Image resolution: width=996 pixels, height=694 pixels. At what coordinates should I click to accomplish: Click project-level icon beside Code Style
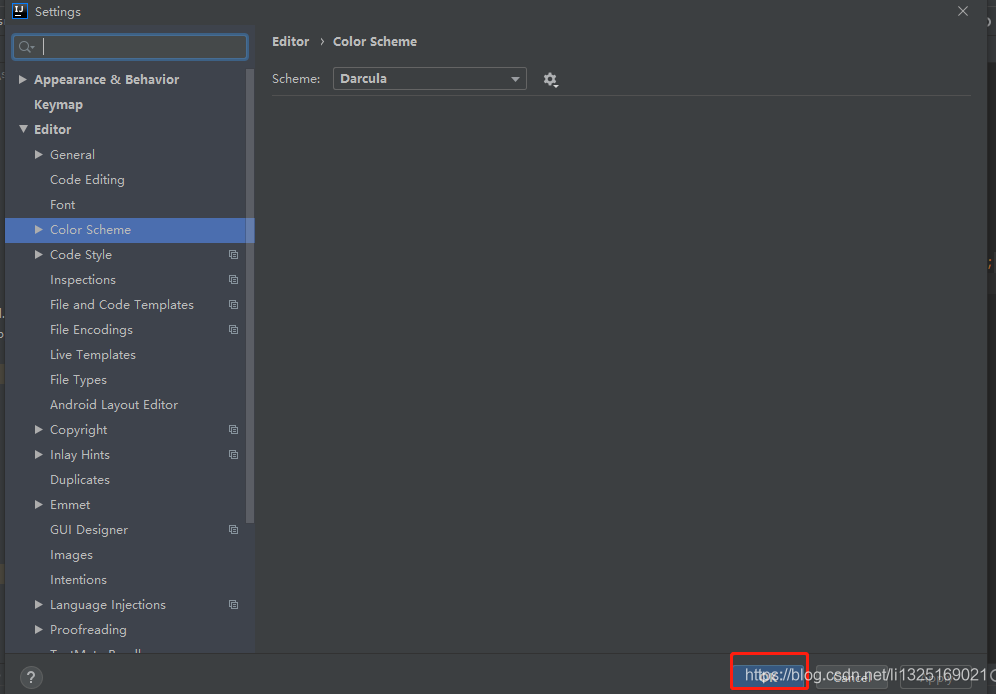[234, 255]
